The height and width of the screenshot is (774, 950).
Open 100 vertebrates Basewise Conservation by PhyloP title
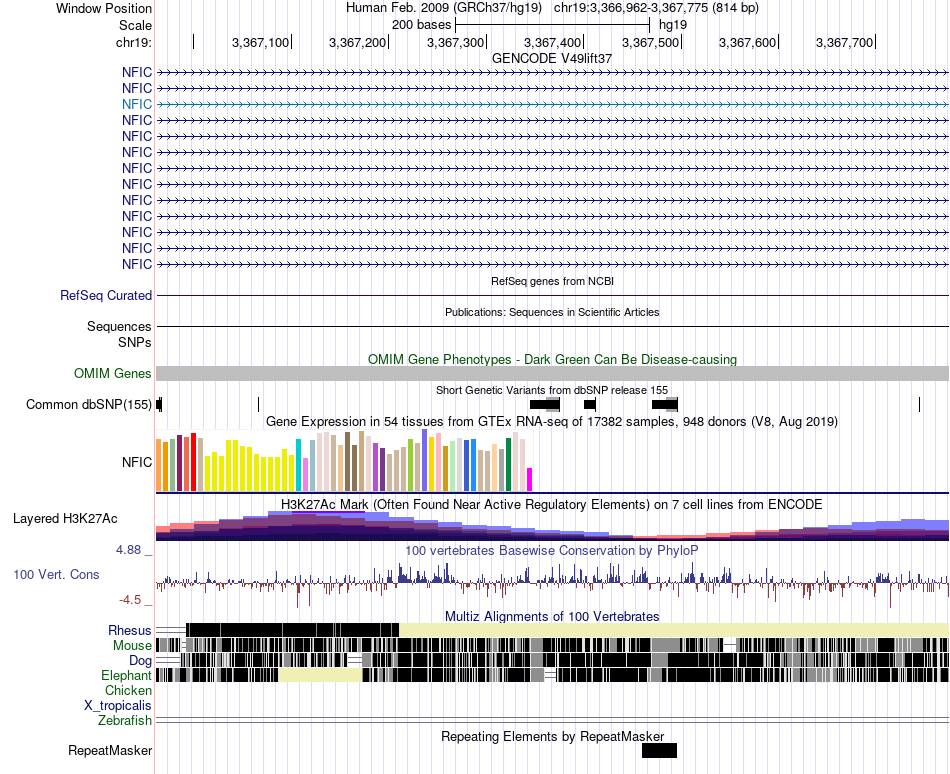(552, 550)
